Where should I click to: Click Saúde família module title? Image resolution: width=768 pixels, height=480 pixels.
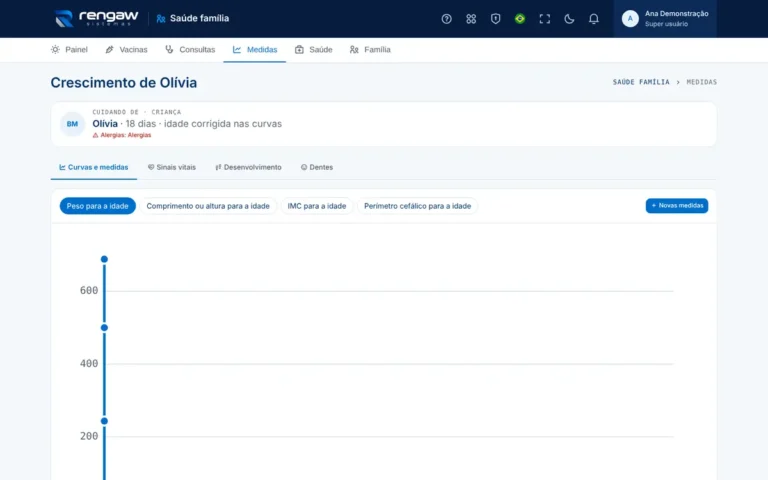click(199, 19)
